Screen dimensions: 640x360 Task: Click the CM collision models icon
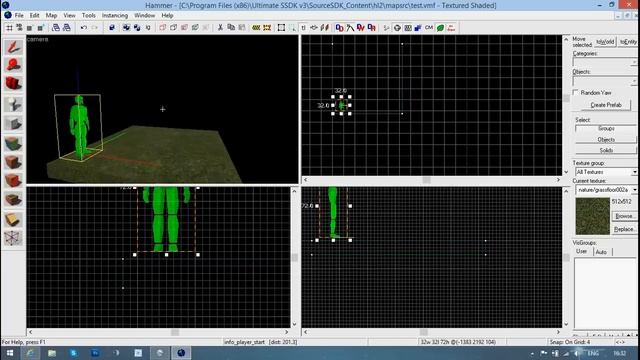(429, 28)
